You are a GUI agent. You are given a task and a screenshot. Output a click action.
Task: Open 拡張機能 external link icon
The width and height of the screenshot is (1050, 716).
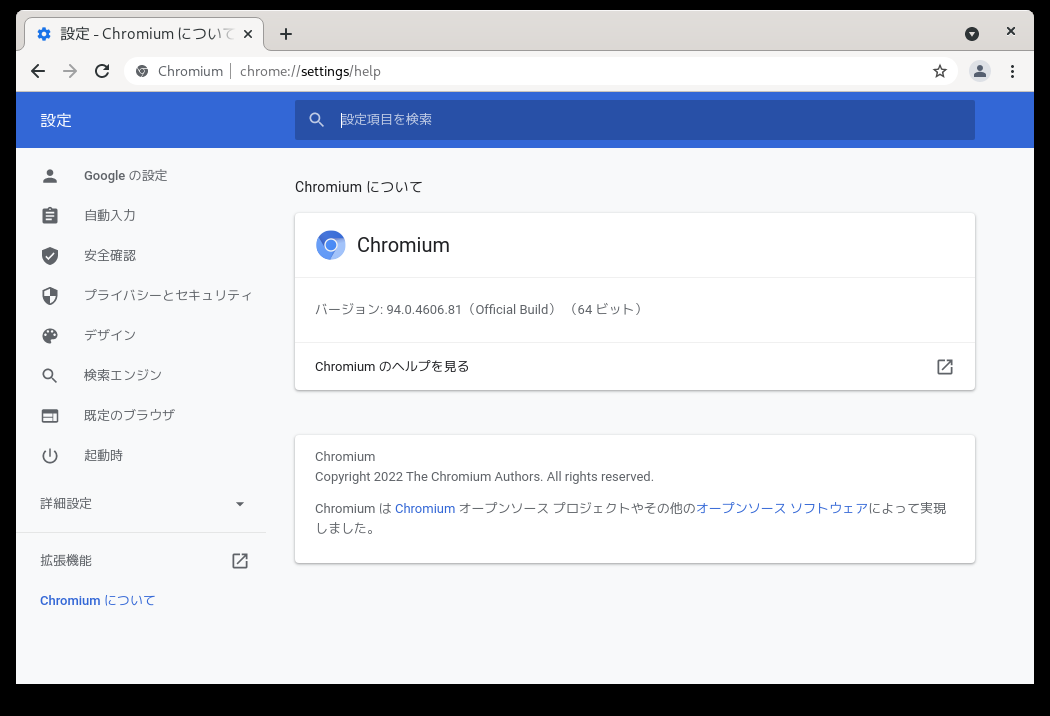240,561
